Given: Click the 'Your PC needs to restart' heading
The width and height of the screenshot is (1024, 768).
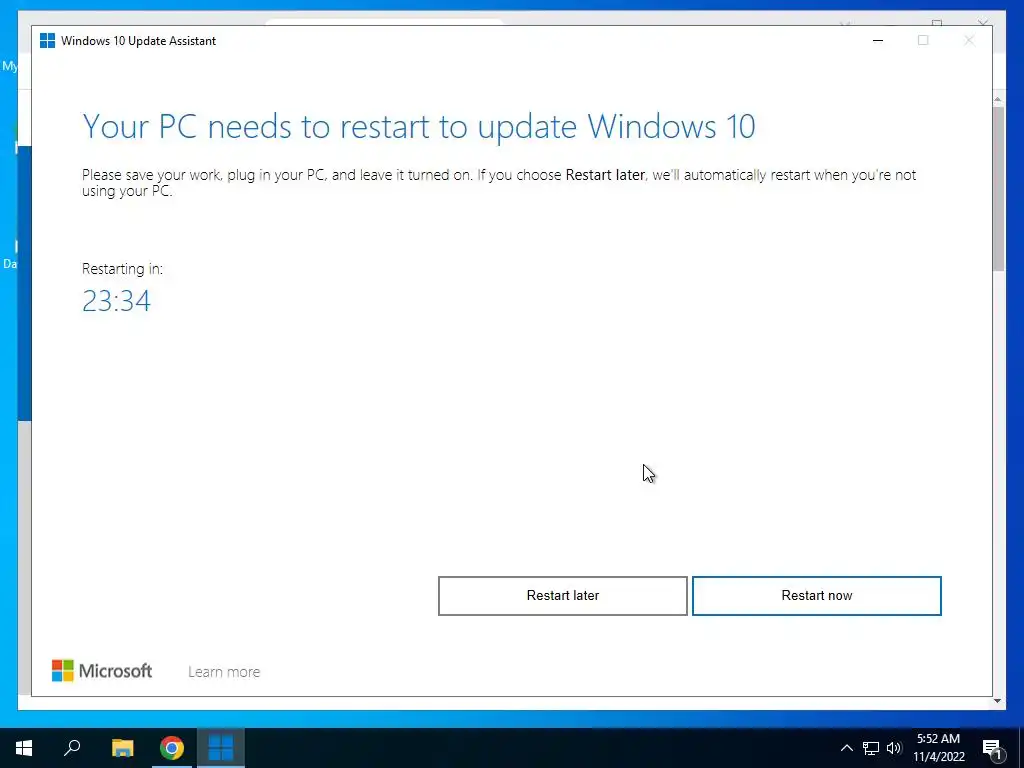Looking at the screenshot, I should point(419,127).
